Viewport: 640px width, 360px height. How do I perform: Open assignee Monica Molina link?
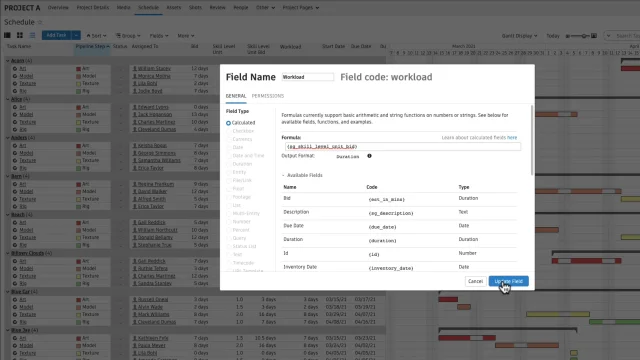click(154, 76)
